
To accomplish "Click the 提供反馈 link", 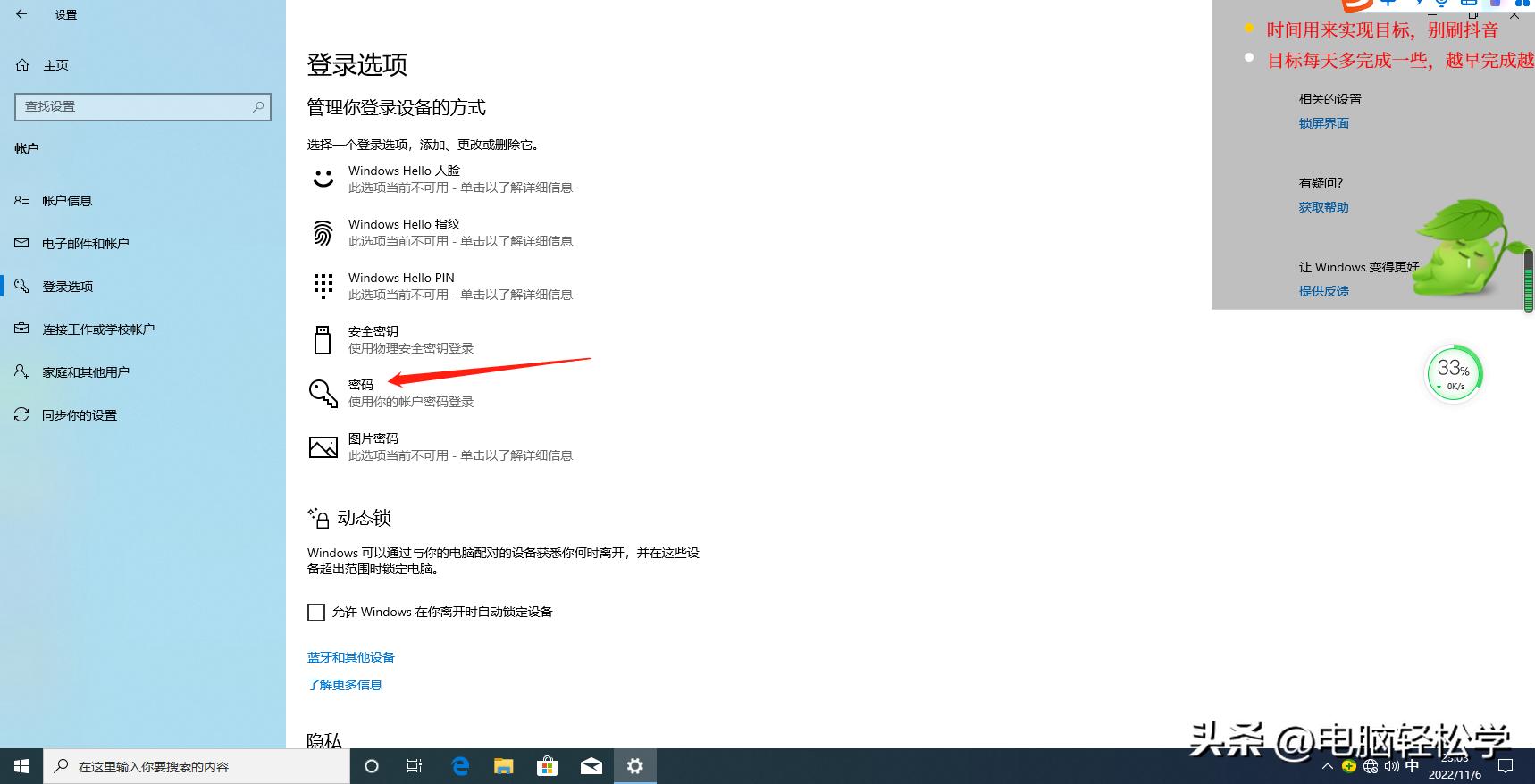I will 1324,291.
